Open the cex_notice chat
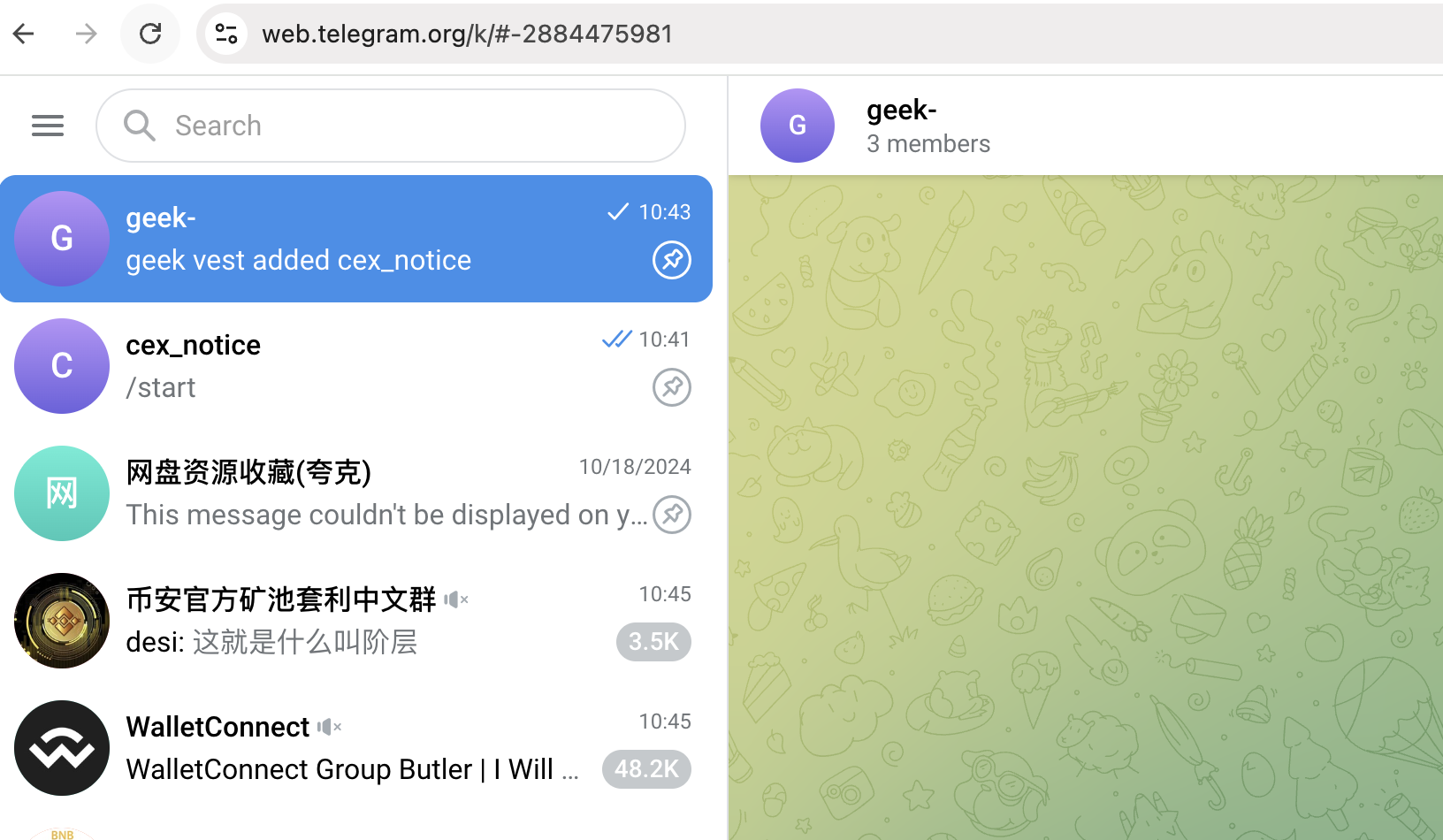 pyautogui.click(x=354, y=366)
